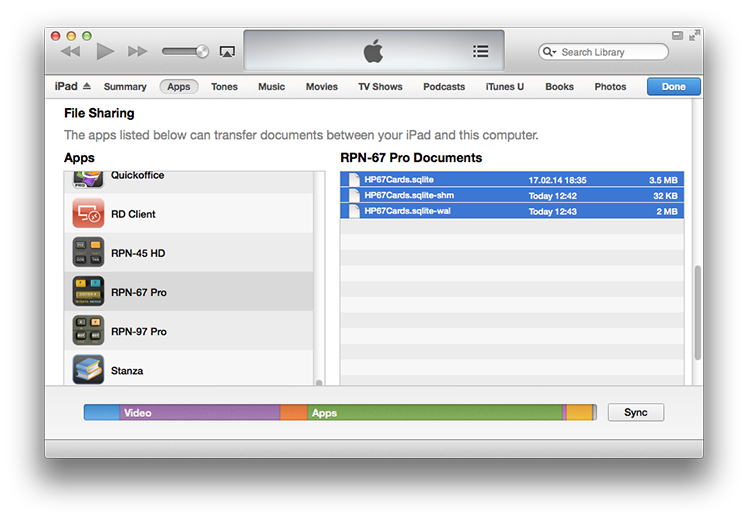The width and height of the screenshot is (748, 520).
Task: Go to the Tones tab
Action: pos(224,87)
